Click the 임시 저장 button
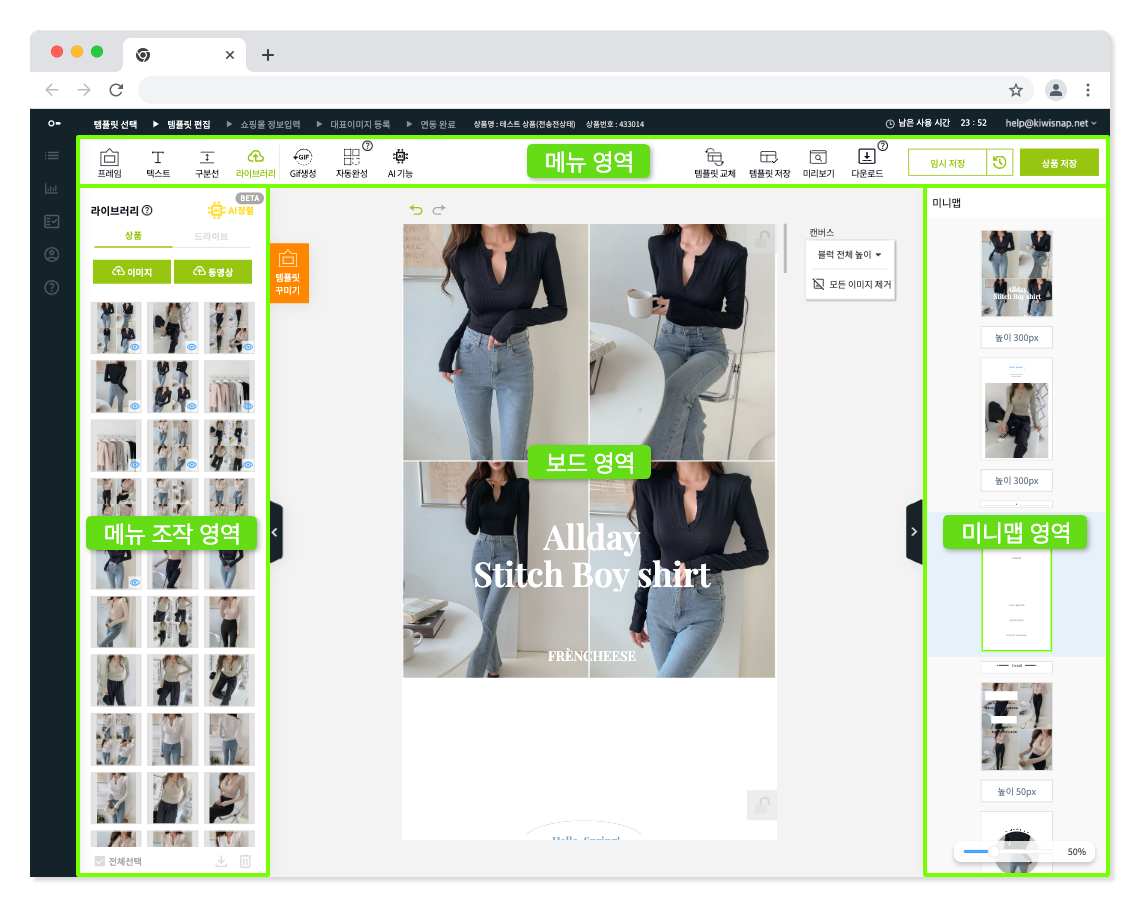This screenshot has width=1140, height=907. coord(947,163)
